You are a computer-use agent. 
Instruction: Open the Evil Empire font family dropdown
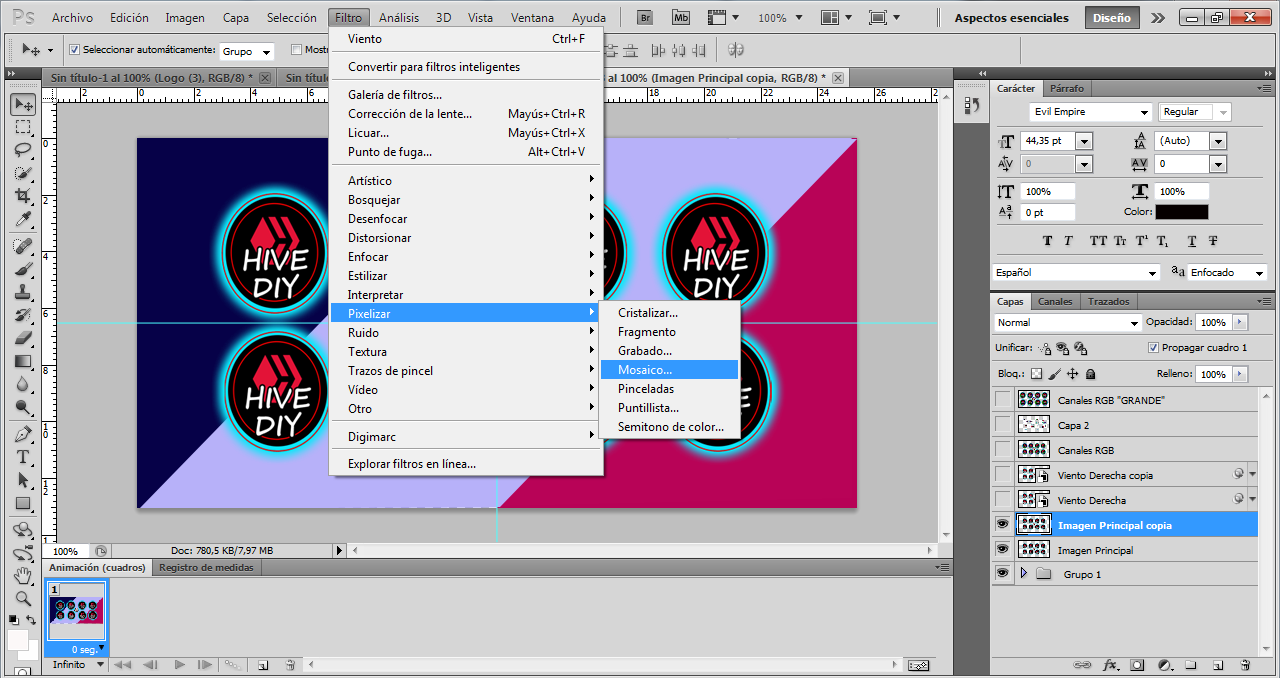[x=1145, y=112]
